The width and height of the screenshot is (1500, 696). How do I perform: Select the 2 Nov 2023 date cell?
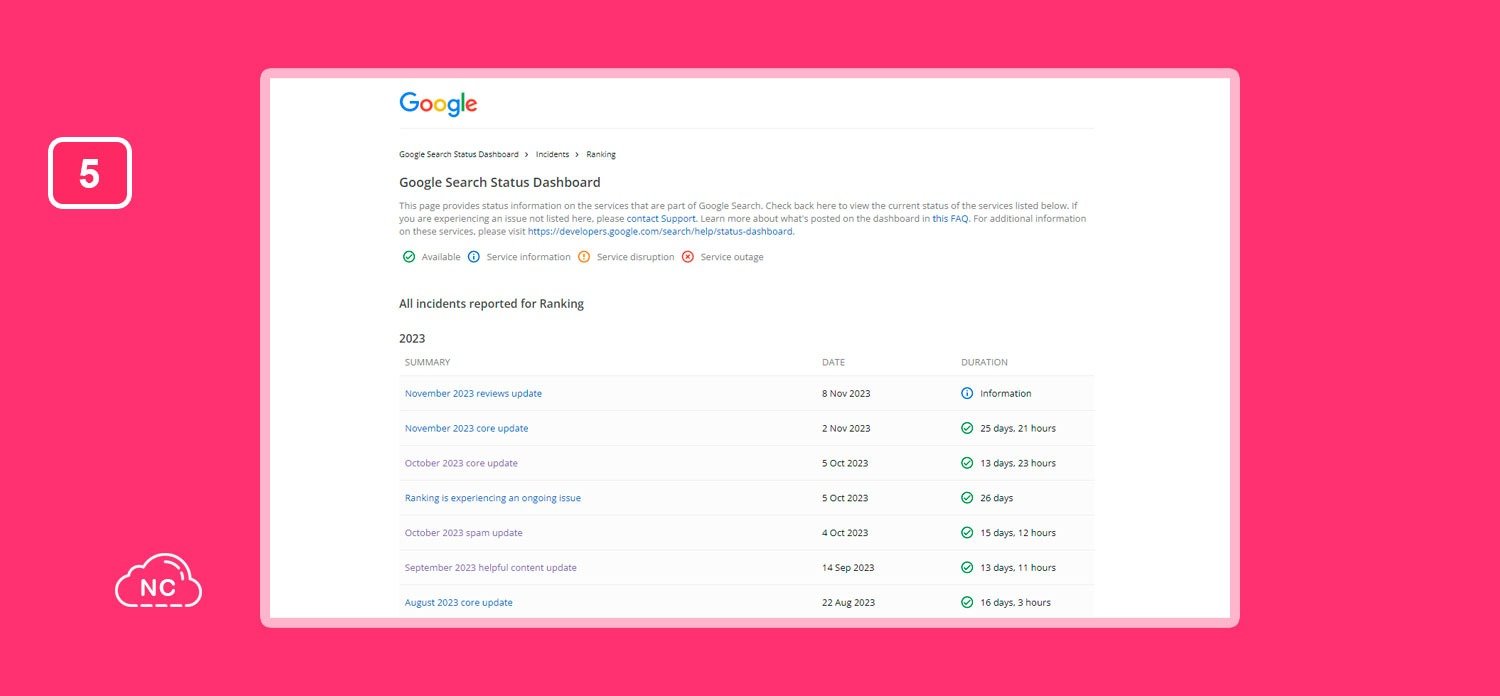[x=846, y=429]
